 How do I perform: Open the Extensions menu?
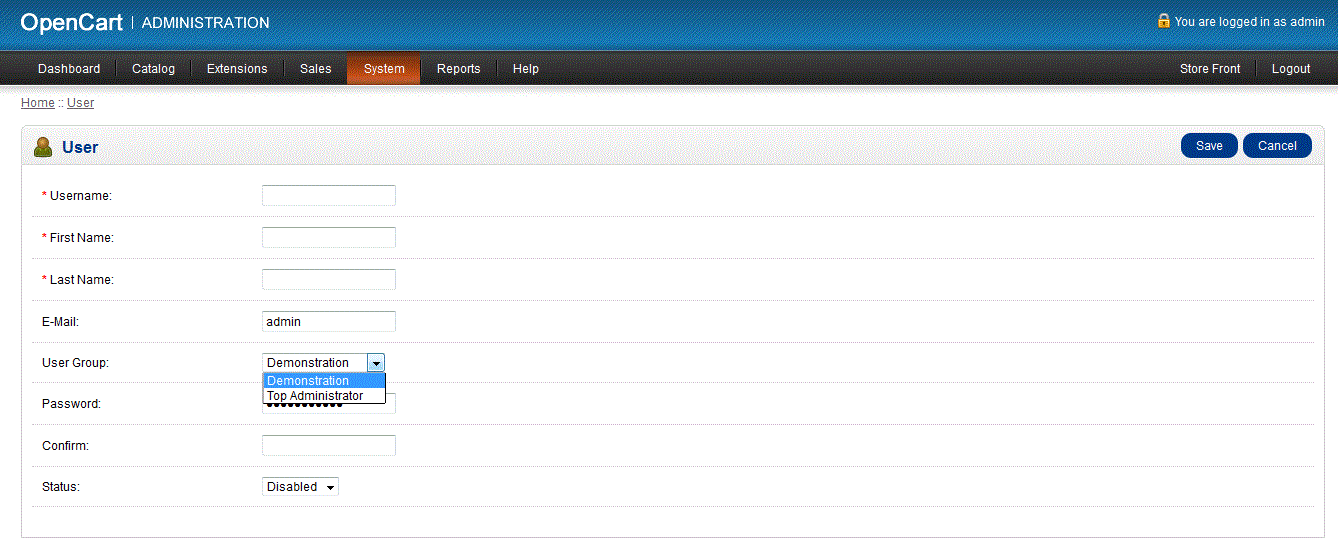pos(237,69)
